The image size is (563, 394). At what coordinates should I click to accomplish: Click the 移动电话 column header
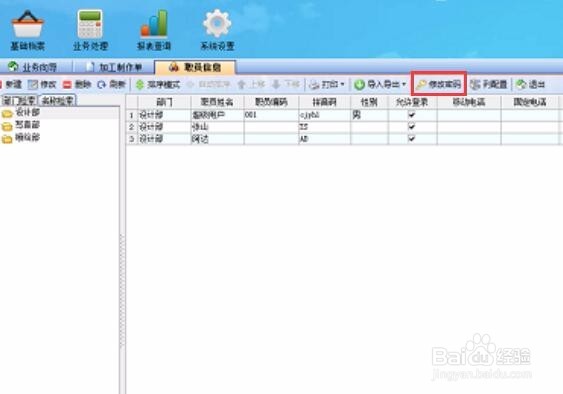[x=469, y=102]
